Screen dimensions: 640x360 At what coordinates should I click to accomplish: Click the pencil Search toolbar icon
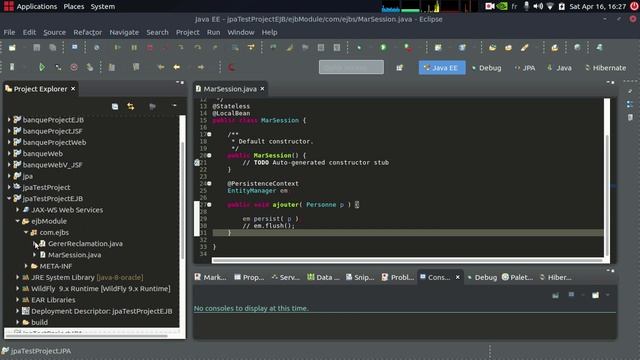point(524,48)
